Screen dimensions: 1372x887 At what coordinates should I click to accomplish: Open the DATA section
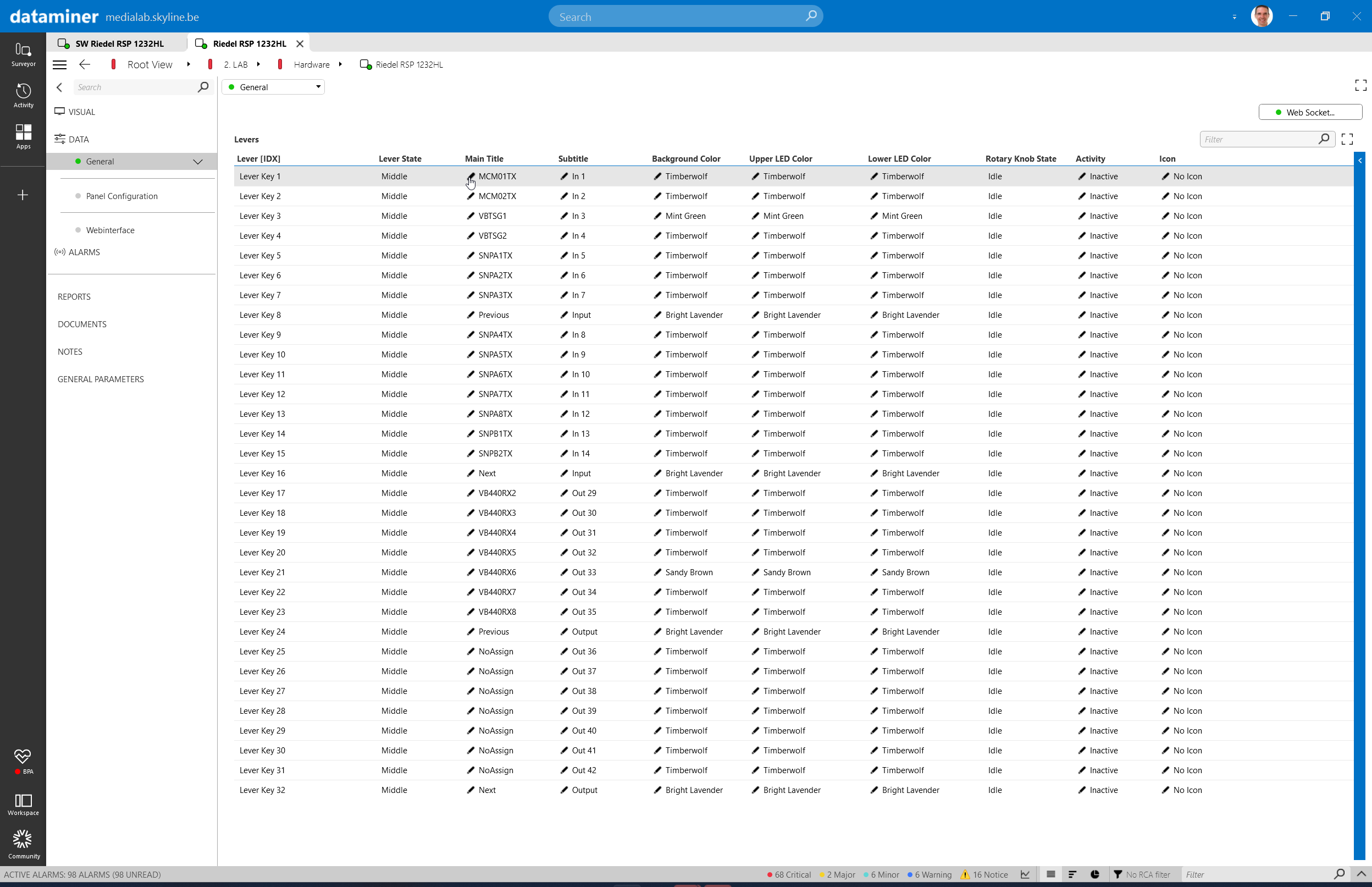(71, 139)
